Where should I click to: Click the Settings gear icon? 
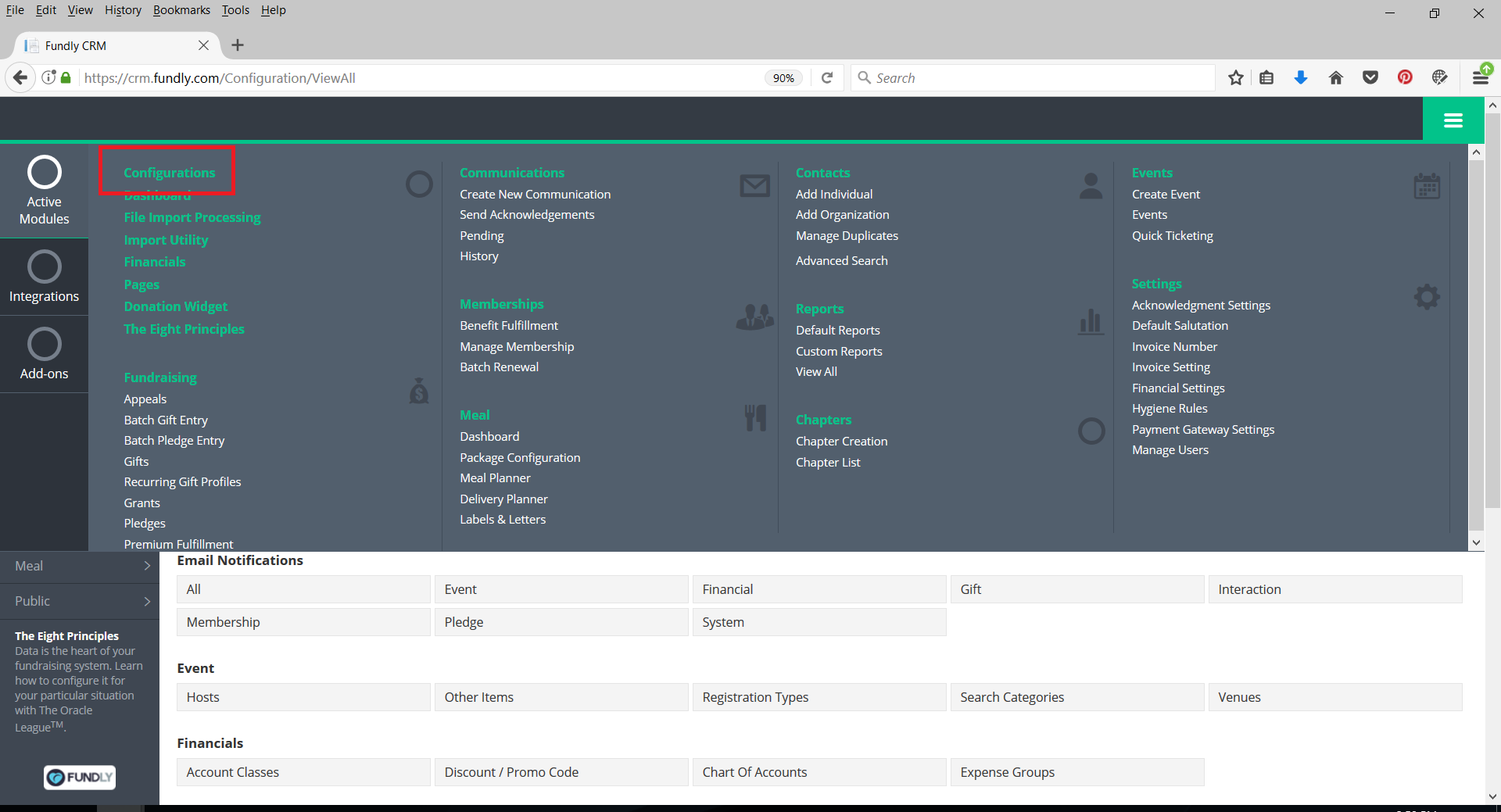coord(1427,297)
